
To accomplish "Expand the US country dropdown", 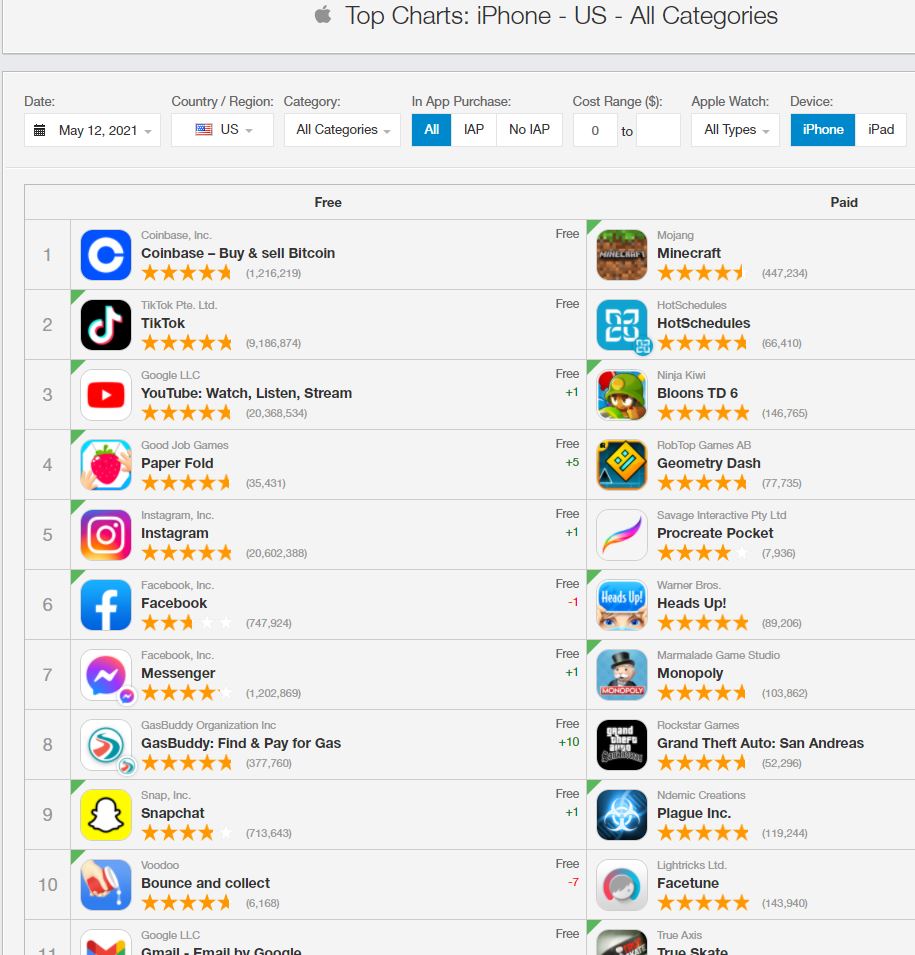I will (x=222, y=130).
